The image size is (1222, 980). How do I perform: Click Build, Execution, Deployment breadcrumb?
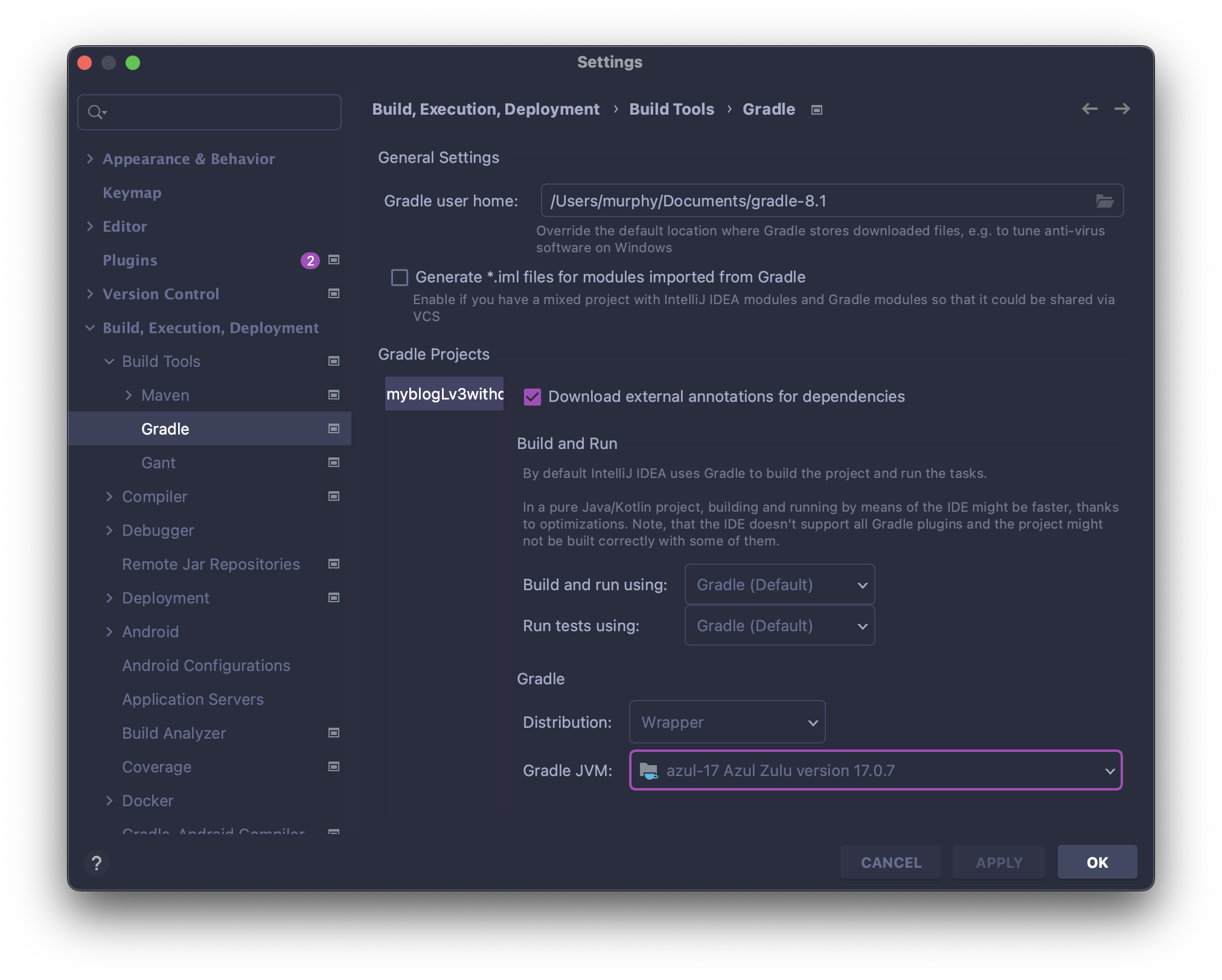(x=485, y=109)
